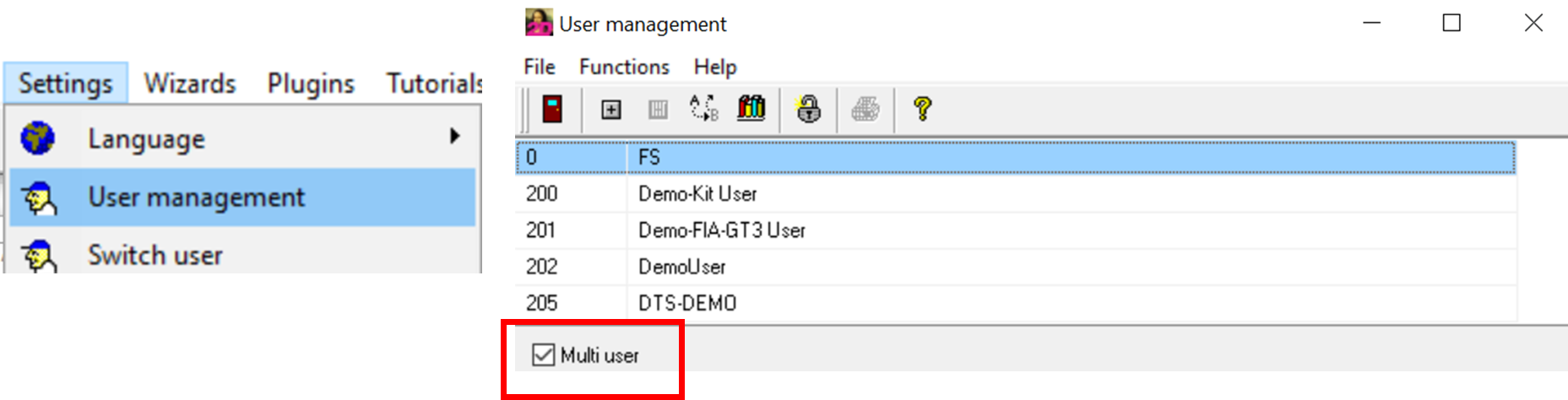
Task: Click the greyed-out column grid toolbar icon
Action: point(658,110)
